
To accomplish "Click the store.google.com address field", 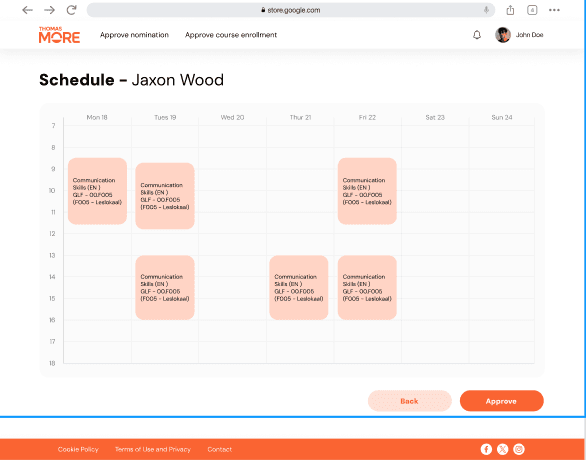I will (291, 10).
